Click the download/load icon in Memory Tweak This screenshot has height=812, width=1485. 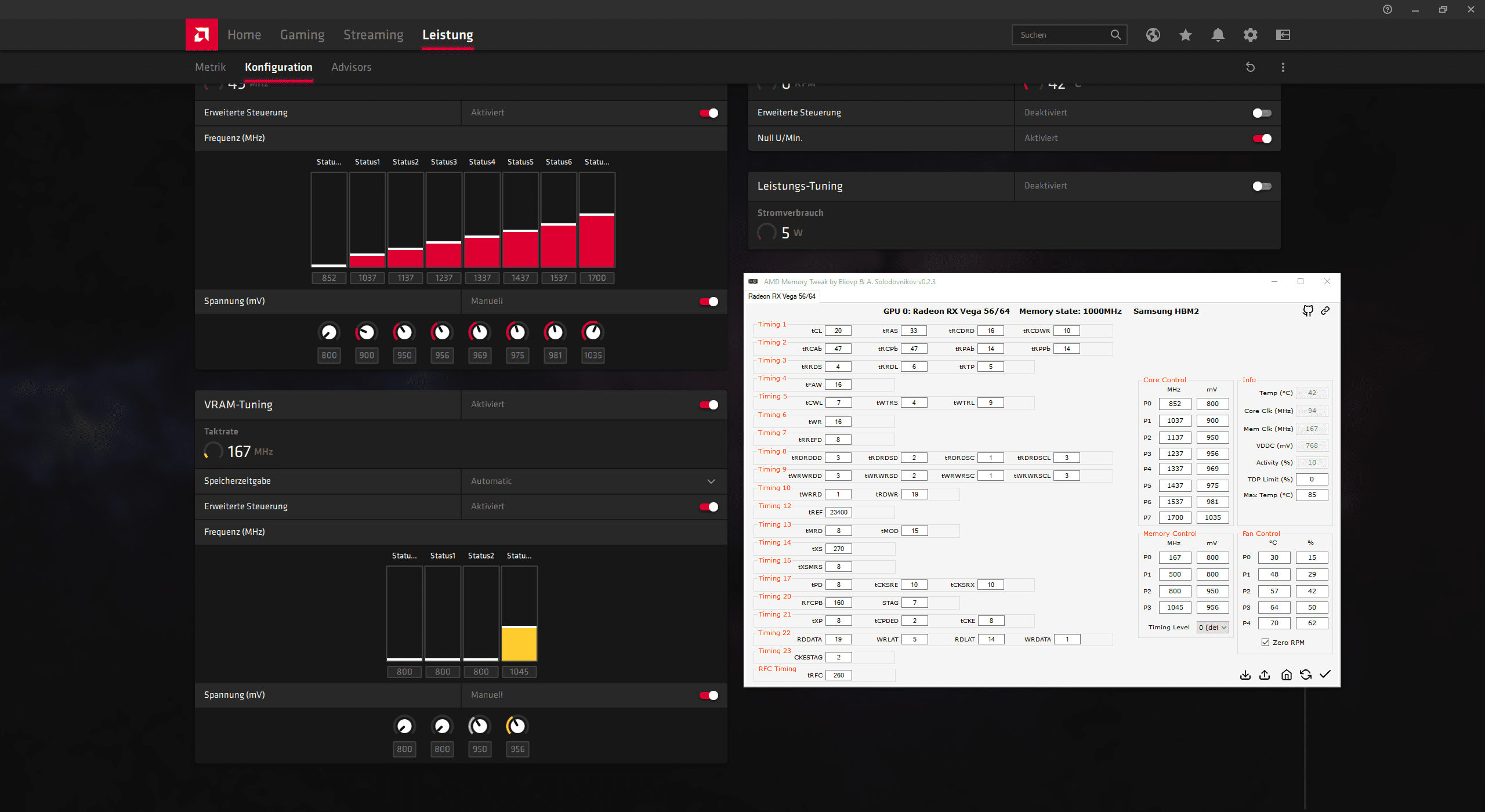(x=1245, y=675)
